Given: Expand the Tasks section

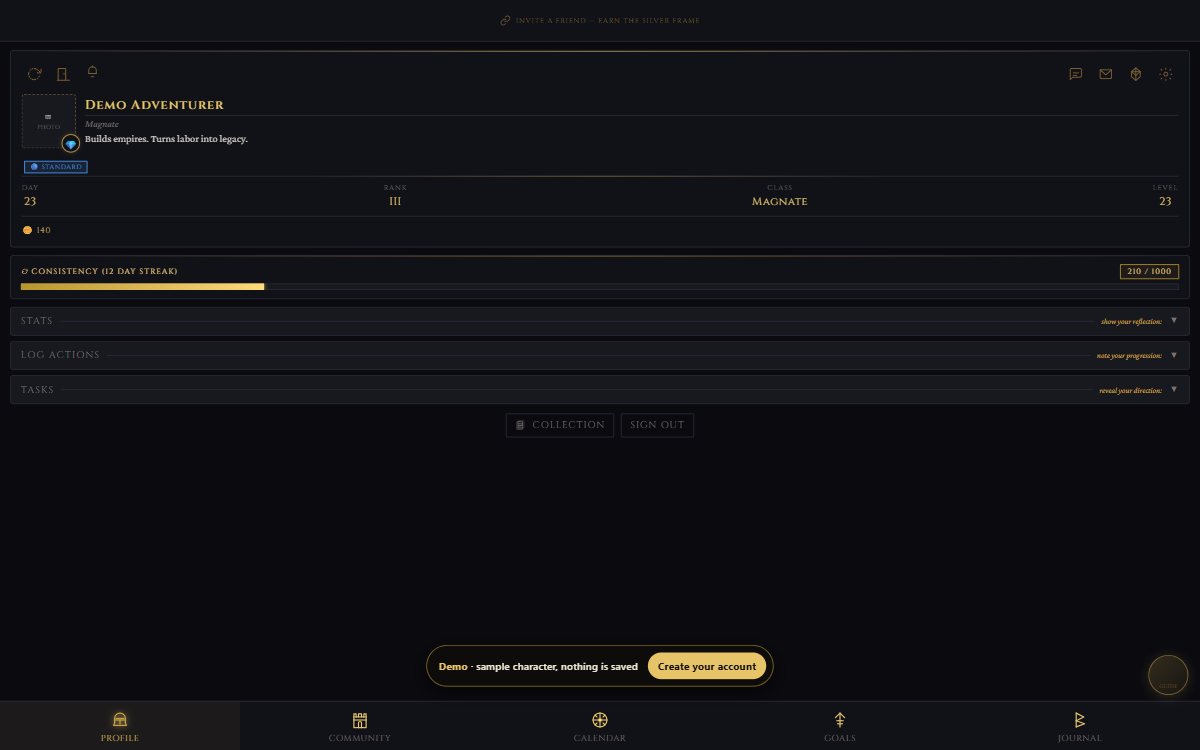Looking at the screenshot, I should pyautogui.click(x=600, y=390).
